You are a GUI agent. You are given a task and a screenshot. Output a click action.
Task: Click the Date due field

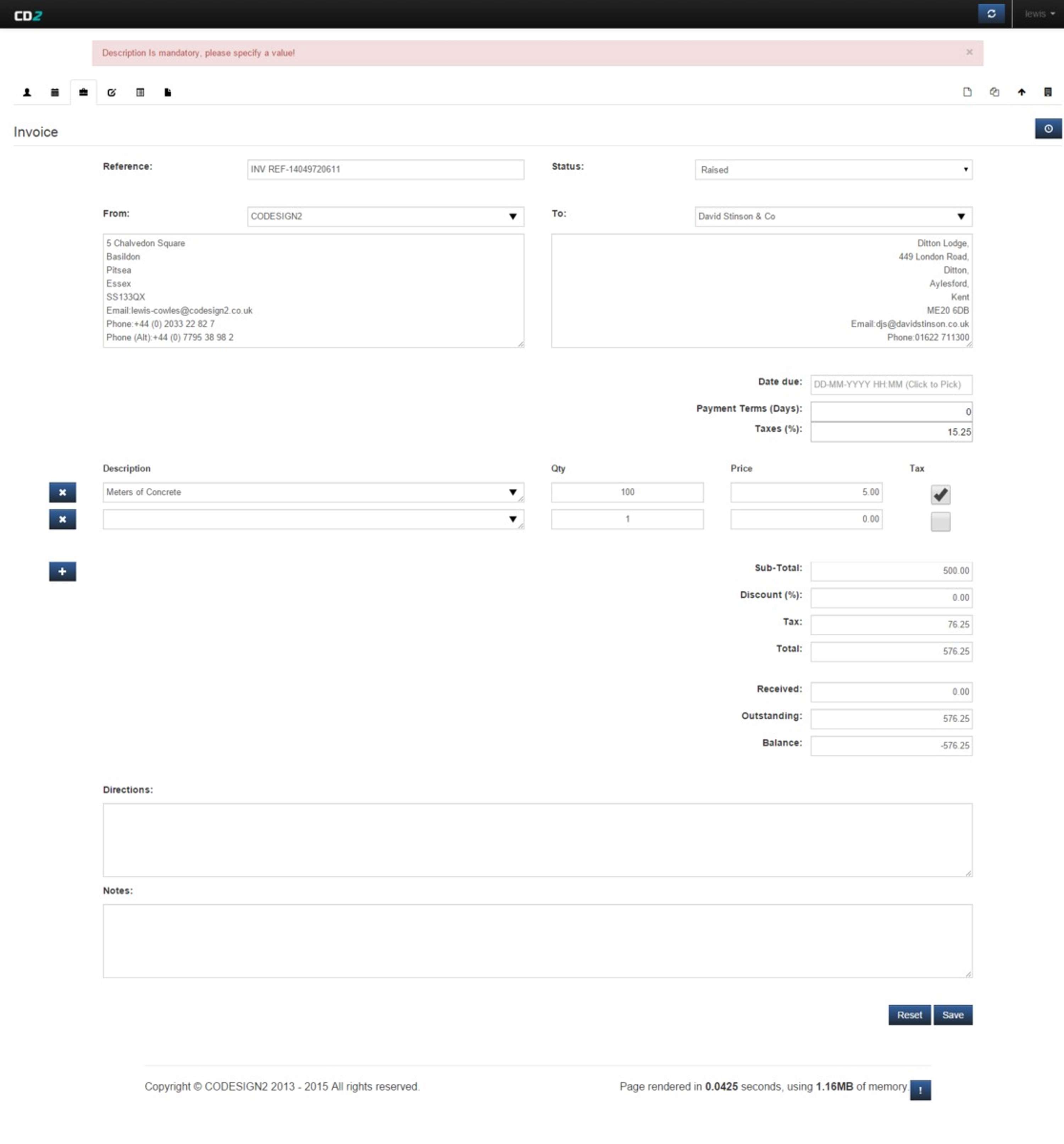coord(891,384)
